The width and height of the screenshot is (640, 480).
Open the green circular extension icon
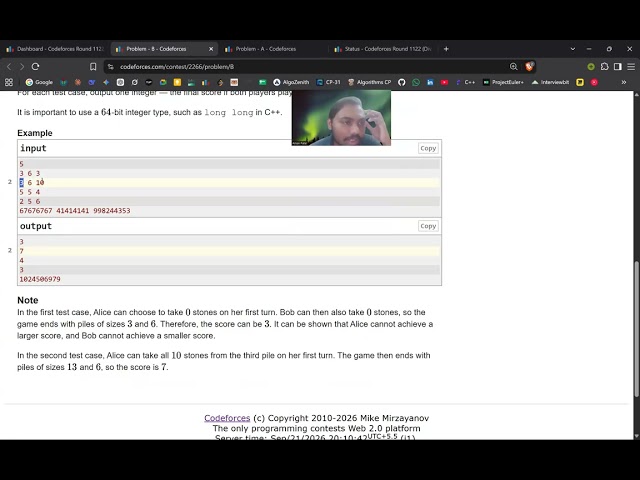tap(591, 67)
